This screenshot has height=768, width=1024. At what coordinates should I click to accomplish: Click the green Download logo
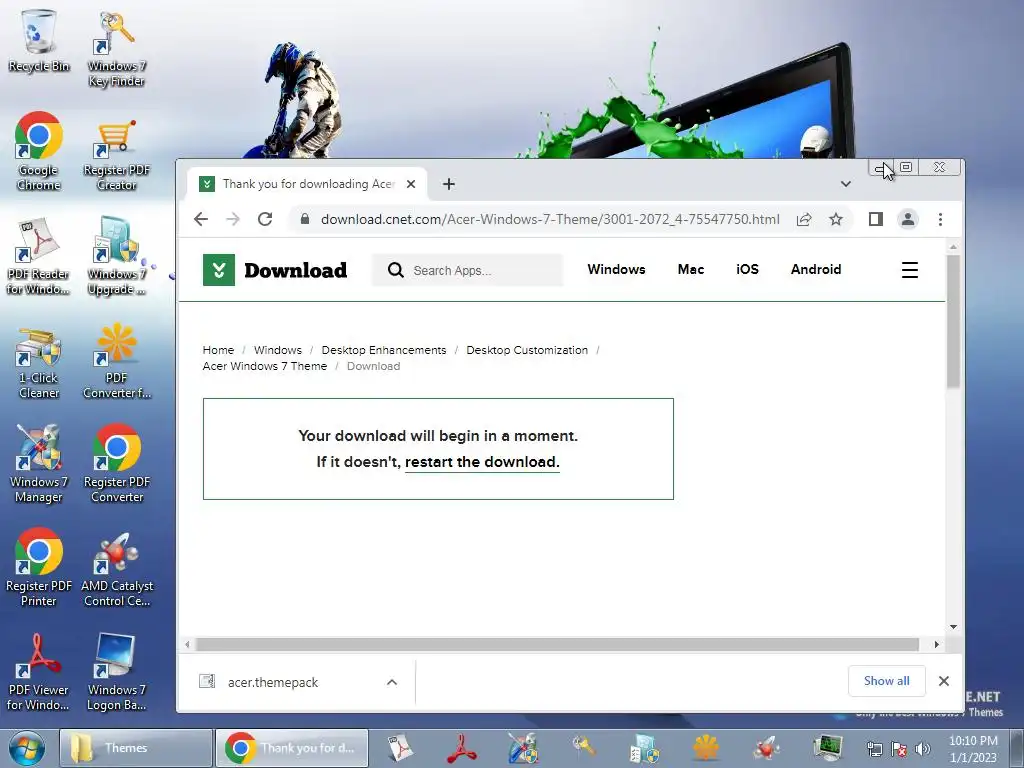point(275,270)
